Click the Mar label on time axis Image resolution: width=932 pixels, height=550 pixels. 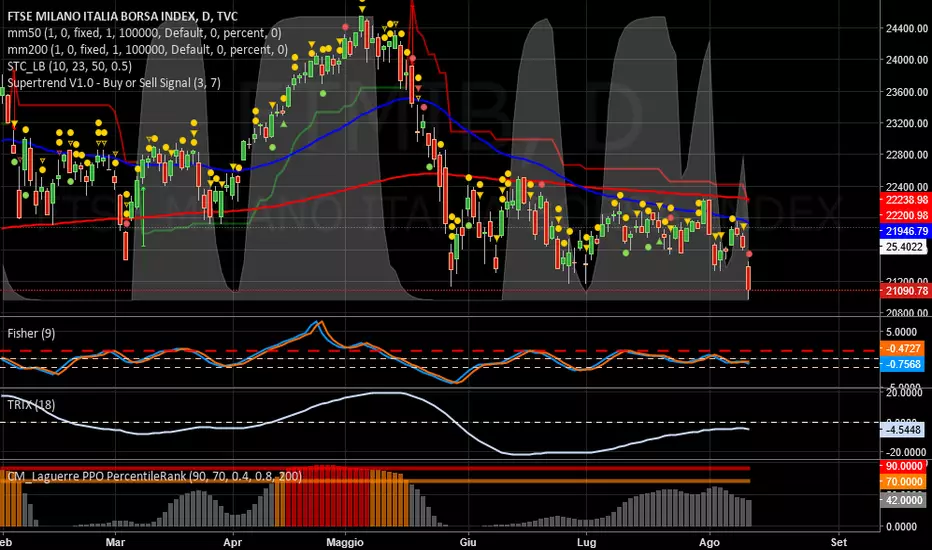pyautogui.click(x=115, y=542)
